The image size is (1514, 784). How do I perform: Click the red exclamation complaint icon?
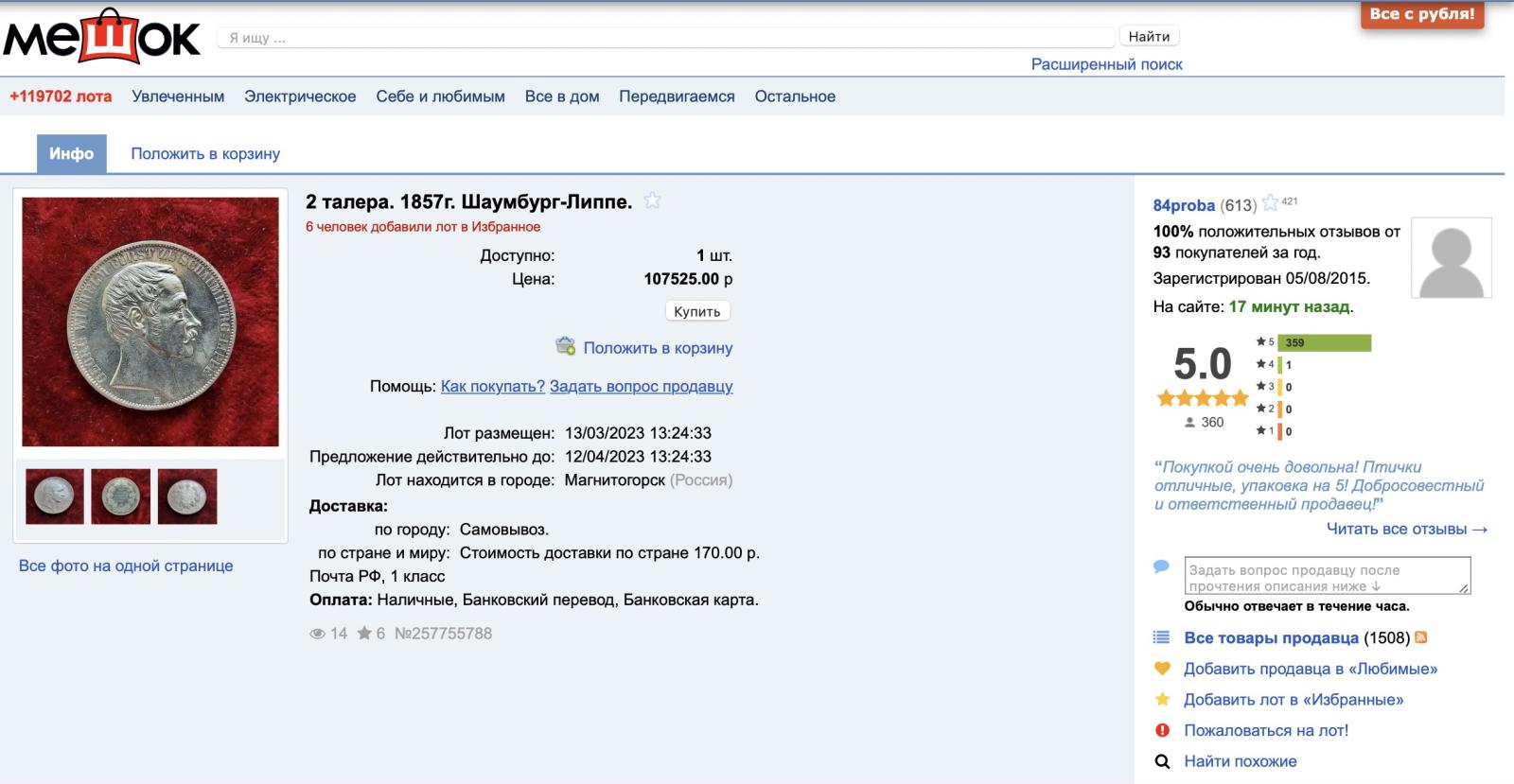[1162, 730]
